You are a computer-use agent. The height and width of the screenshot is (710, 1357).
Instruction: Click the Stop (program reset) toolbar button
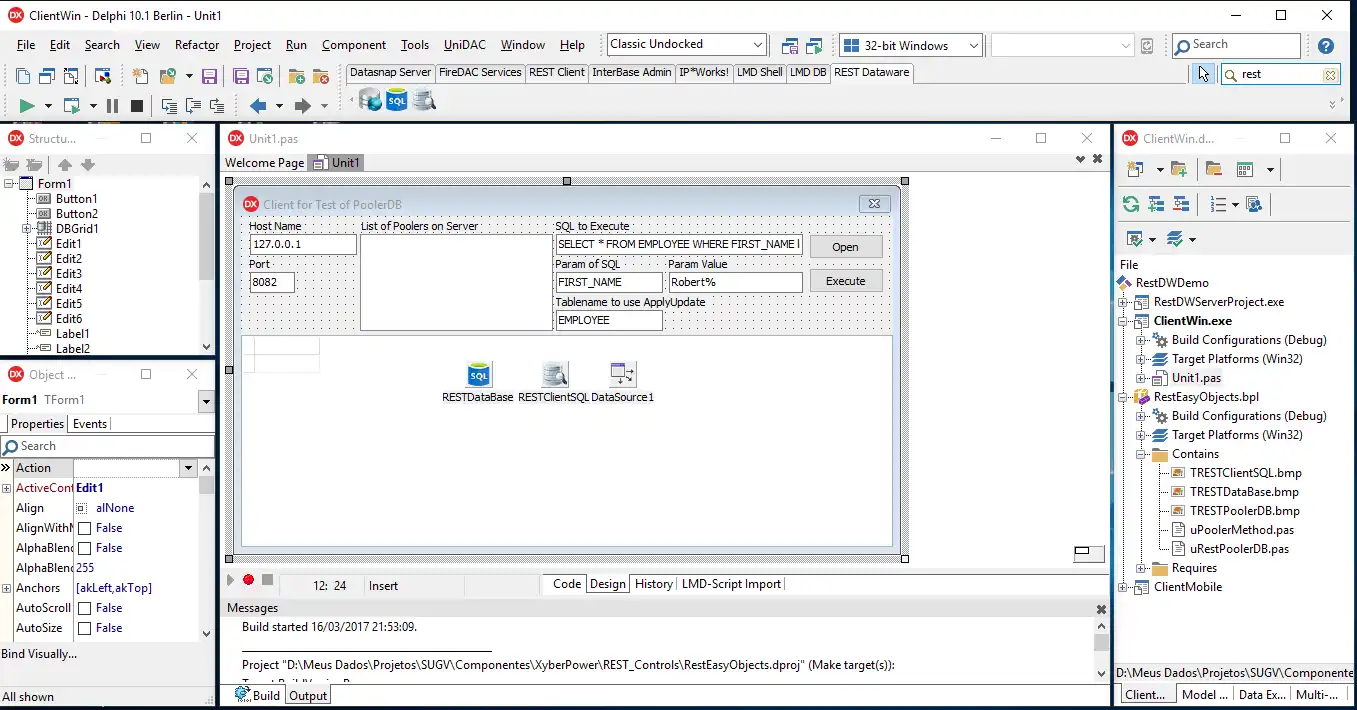coord(137,105)
